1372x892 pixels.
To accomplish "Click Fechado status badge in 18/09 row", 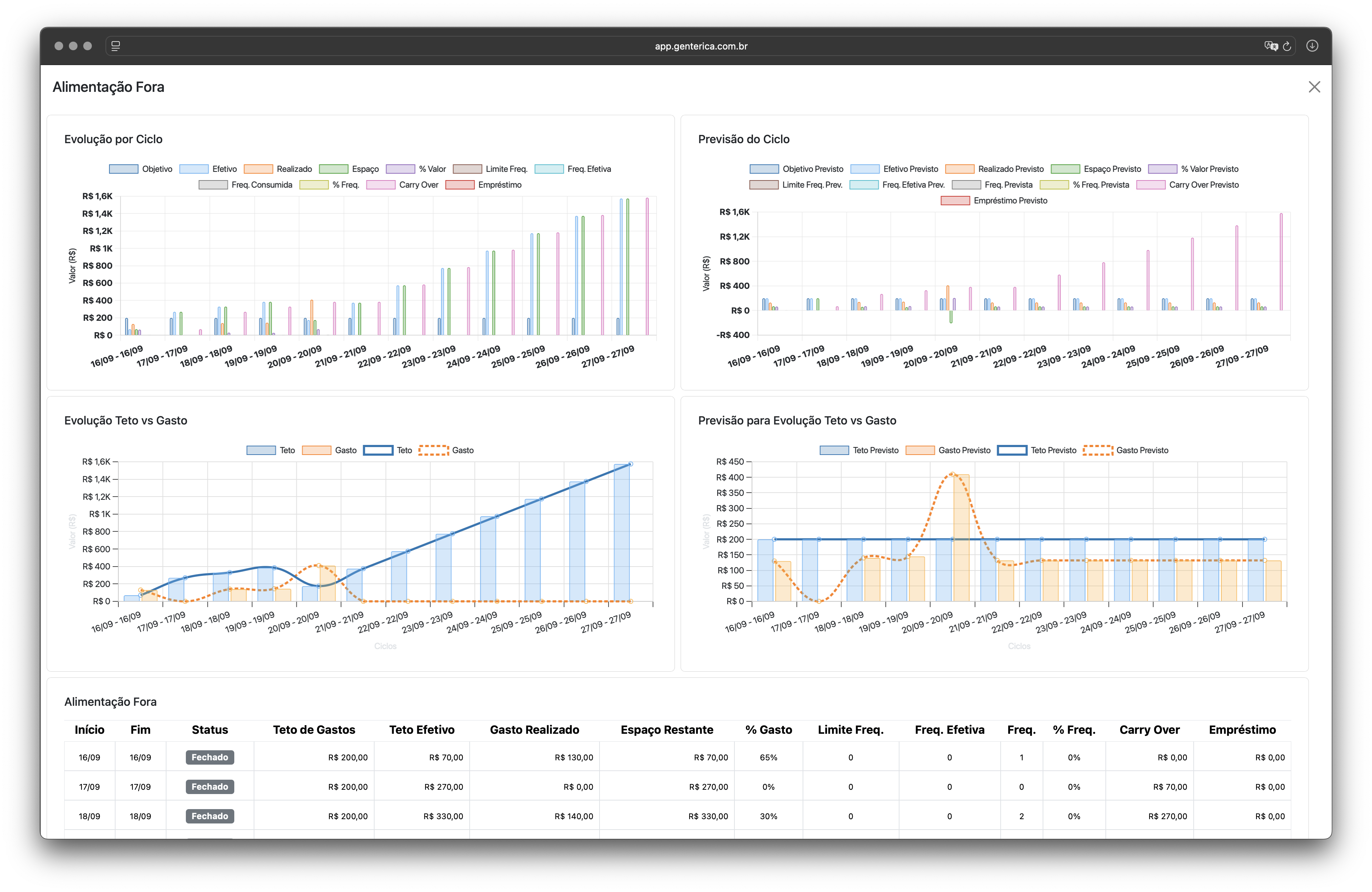I will 210,816.
